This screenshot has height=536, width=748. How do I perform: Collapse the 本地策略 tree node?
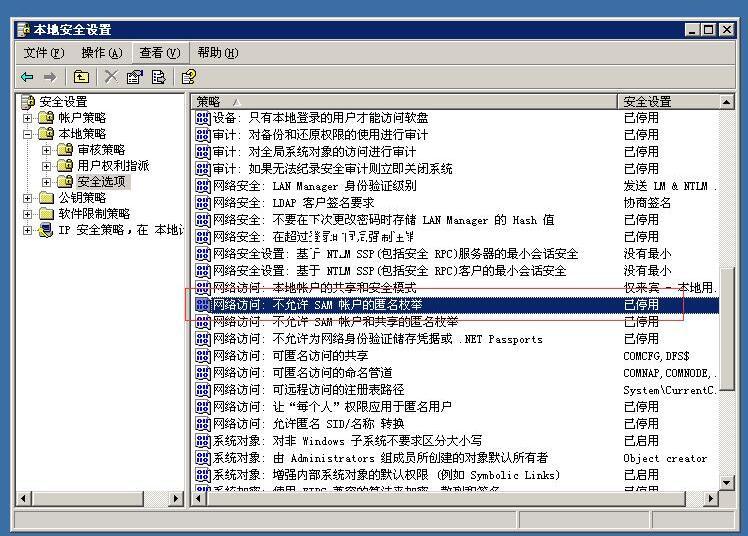tap(28, 134)
